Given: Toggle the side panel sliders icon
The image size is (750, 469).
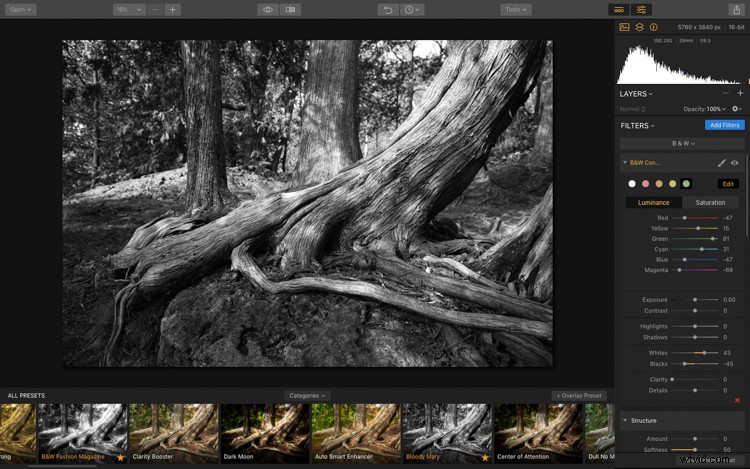Looking at the screenshot, I should tap(641, 10).
